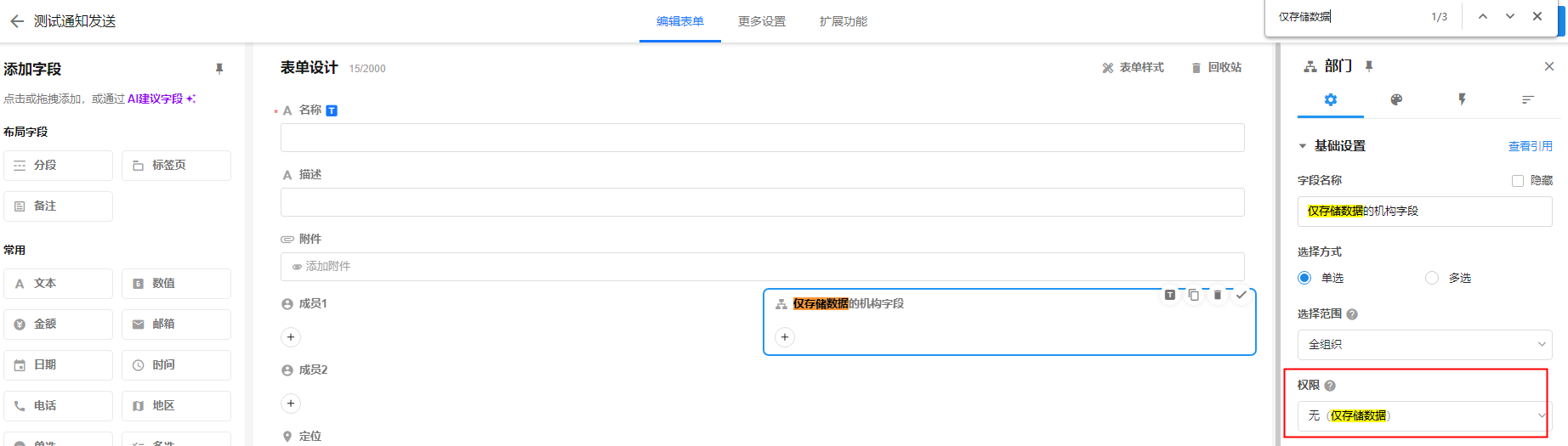Collapse the 基础设置 section
The width and height of the screenshot is (1568, 446).
(1303, 146)
